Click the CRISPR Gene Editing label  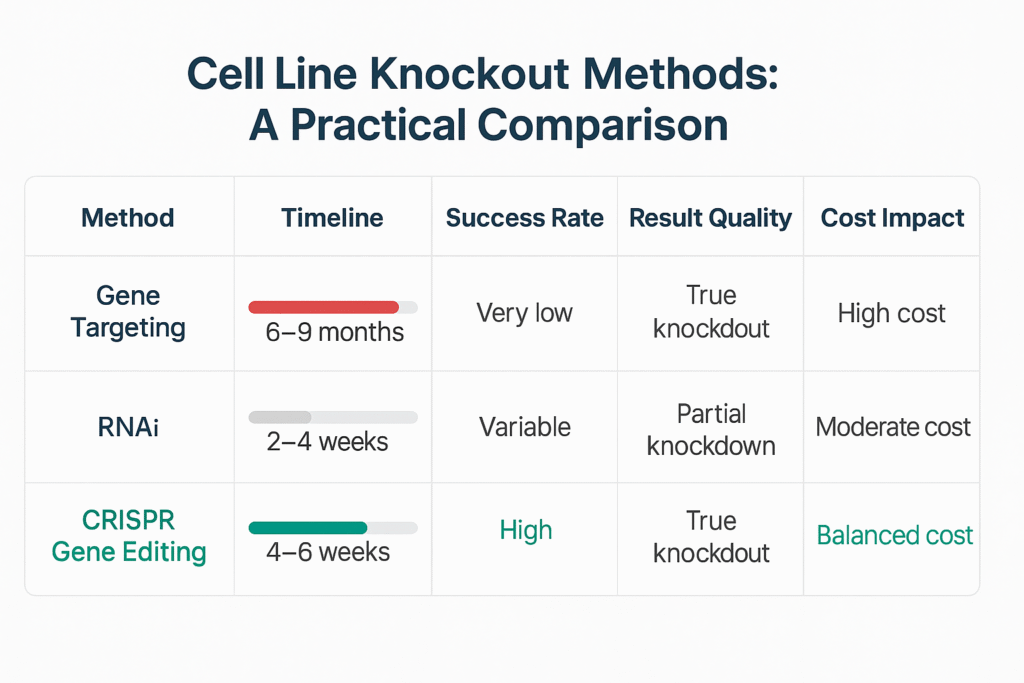tap(128, 537)
